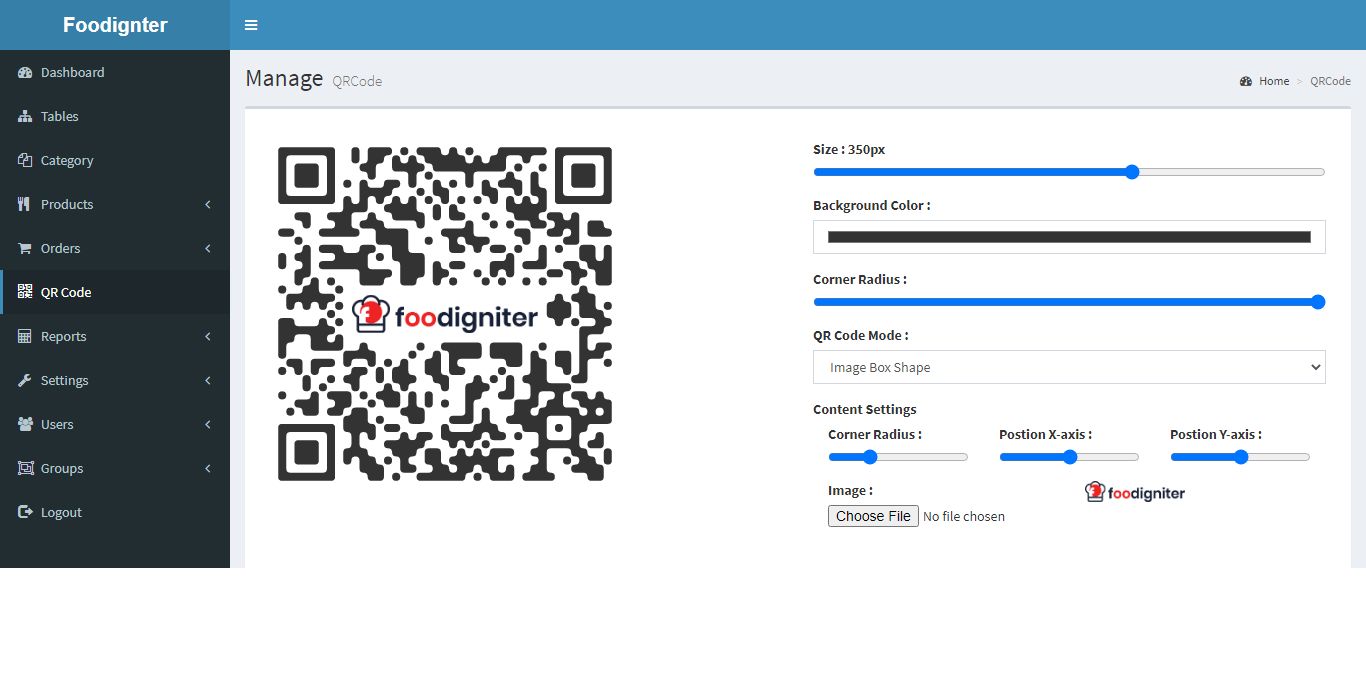Click the Foodignter brand logo link
Viewport: 1366px width, 673px height.
(x=115, y=25)
